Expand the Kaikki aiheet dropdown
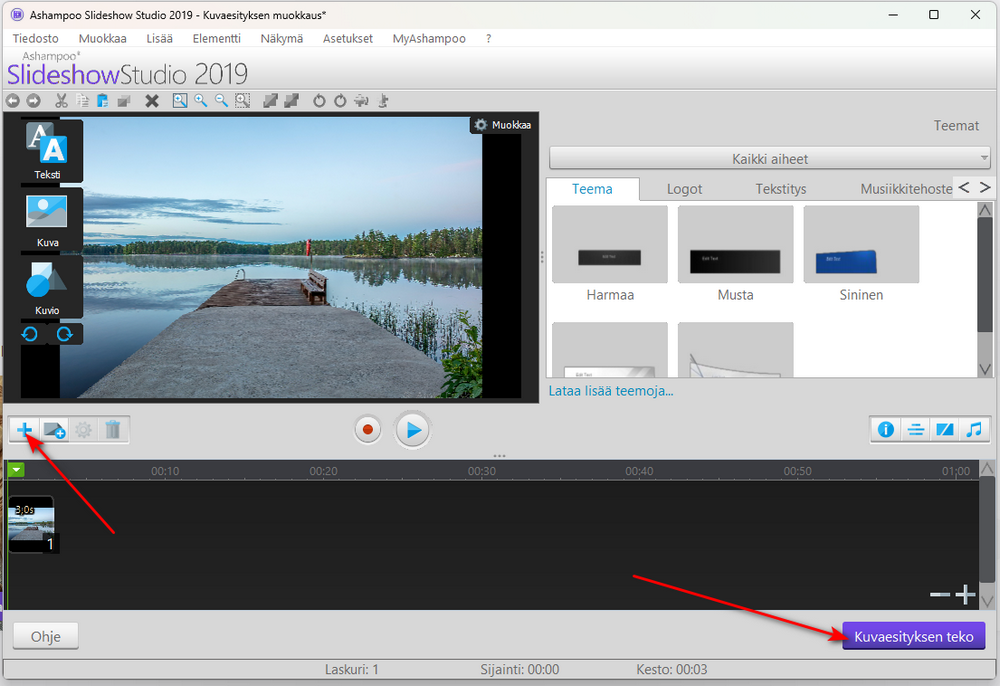The height and width of the screenshot is (686, 1000). pyautogui.click(x=770, y=158)
